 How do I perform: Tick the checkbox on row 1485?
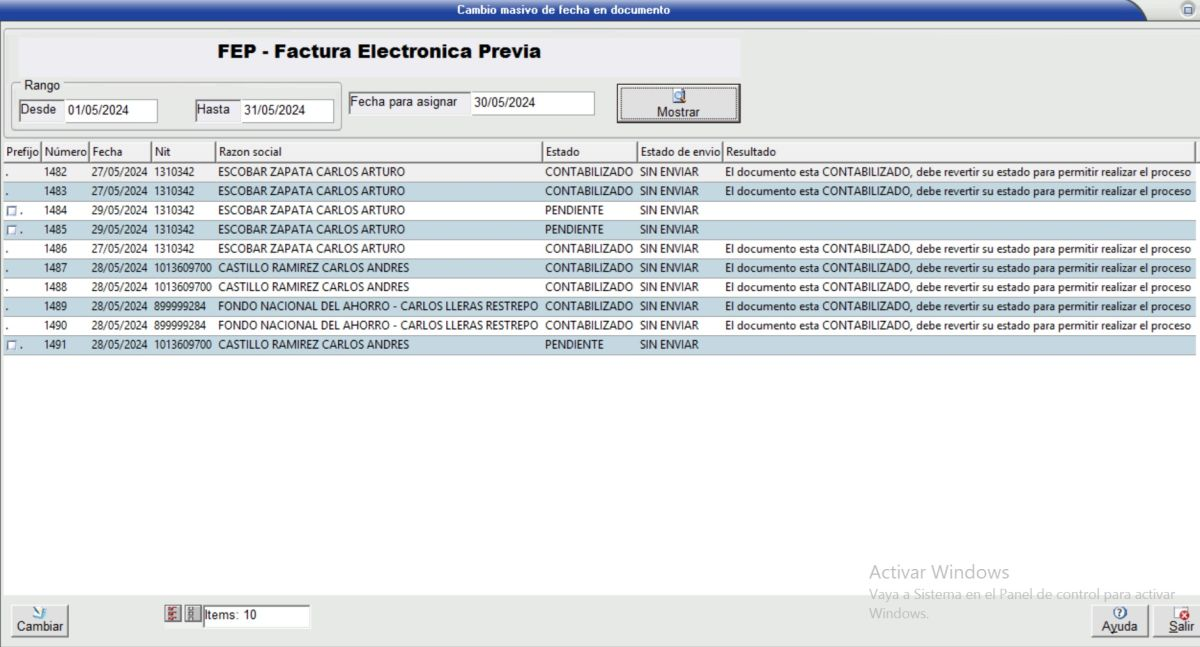point(11,230)
